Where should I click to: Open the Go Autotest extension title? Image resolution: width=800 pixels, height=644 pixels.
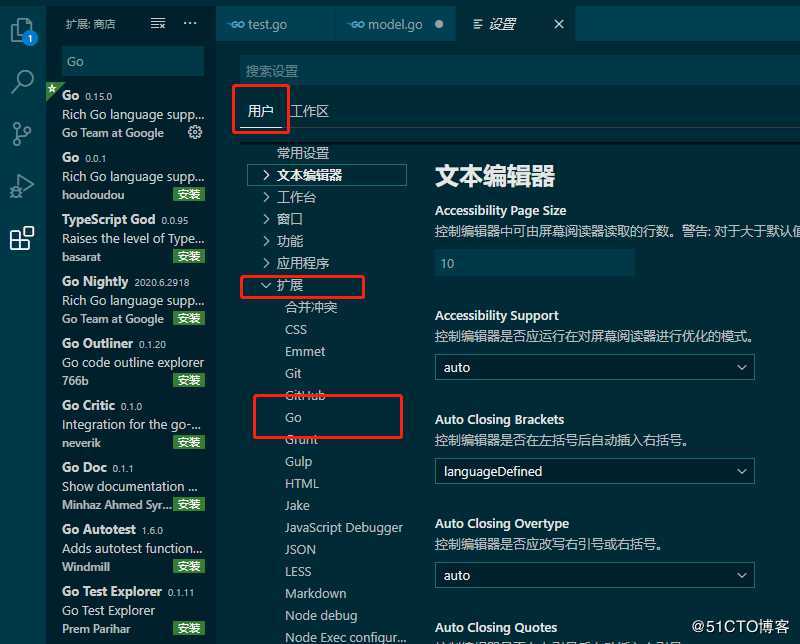[x=98, y=530]
